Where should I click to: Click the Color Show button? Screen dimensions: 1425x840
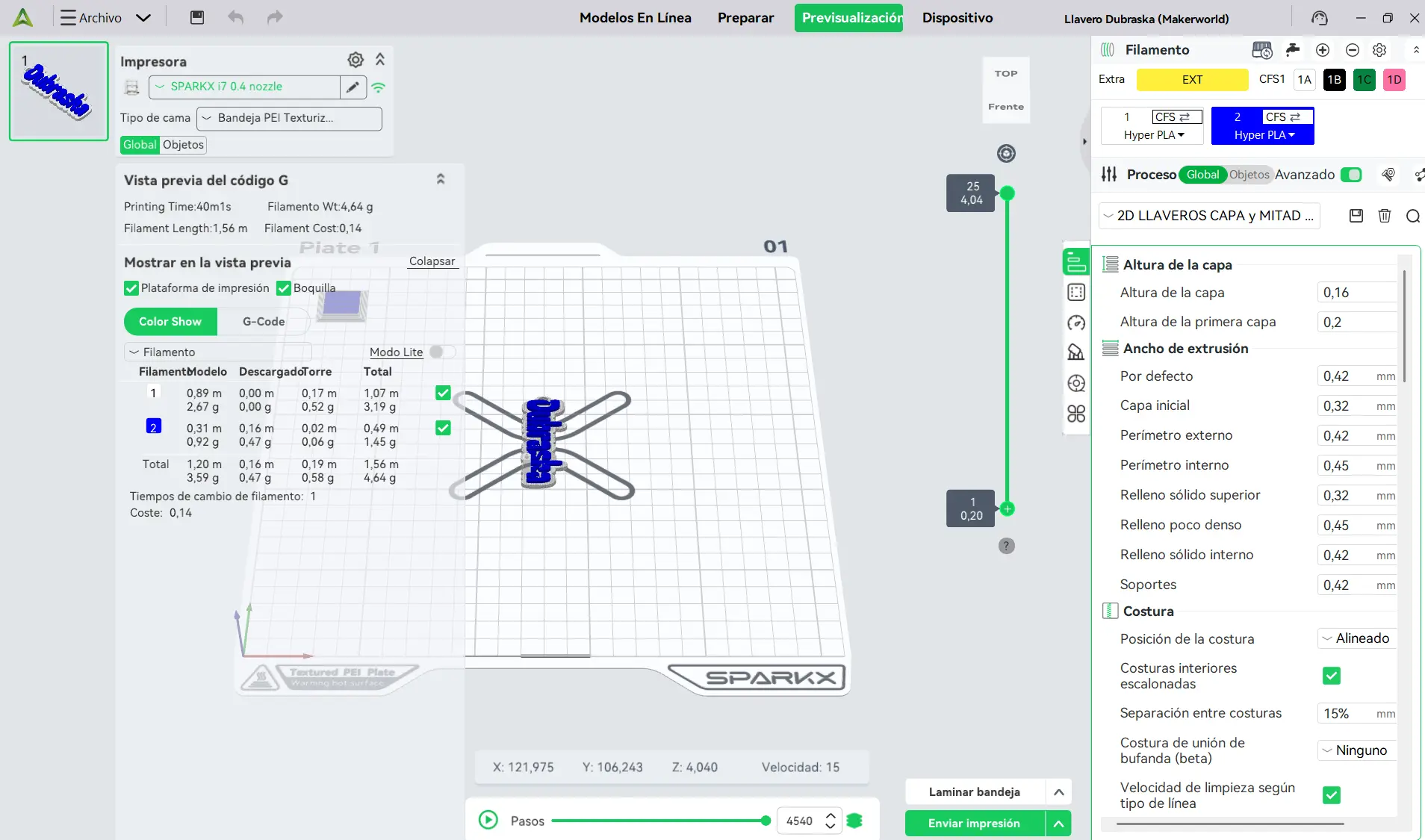(x=170, y=322)
